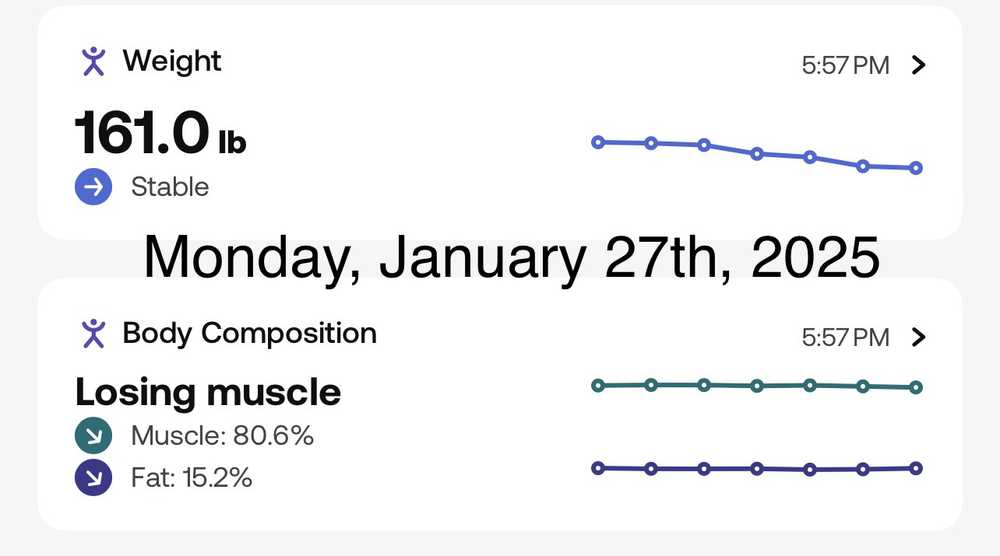Image resolution: width=1000 pixels, height=556 pixels.
Task: Click the Stable status text
Action: (x=170, y=187)
